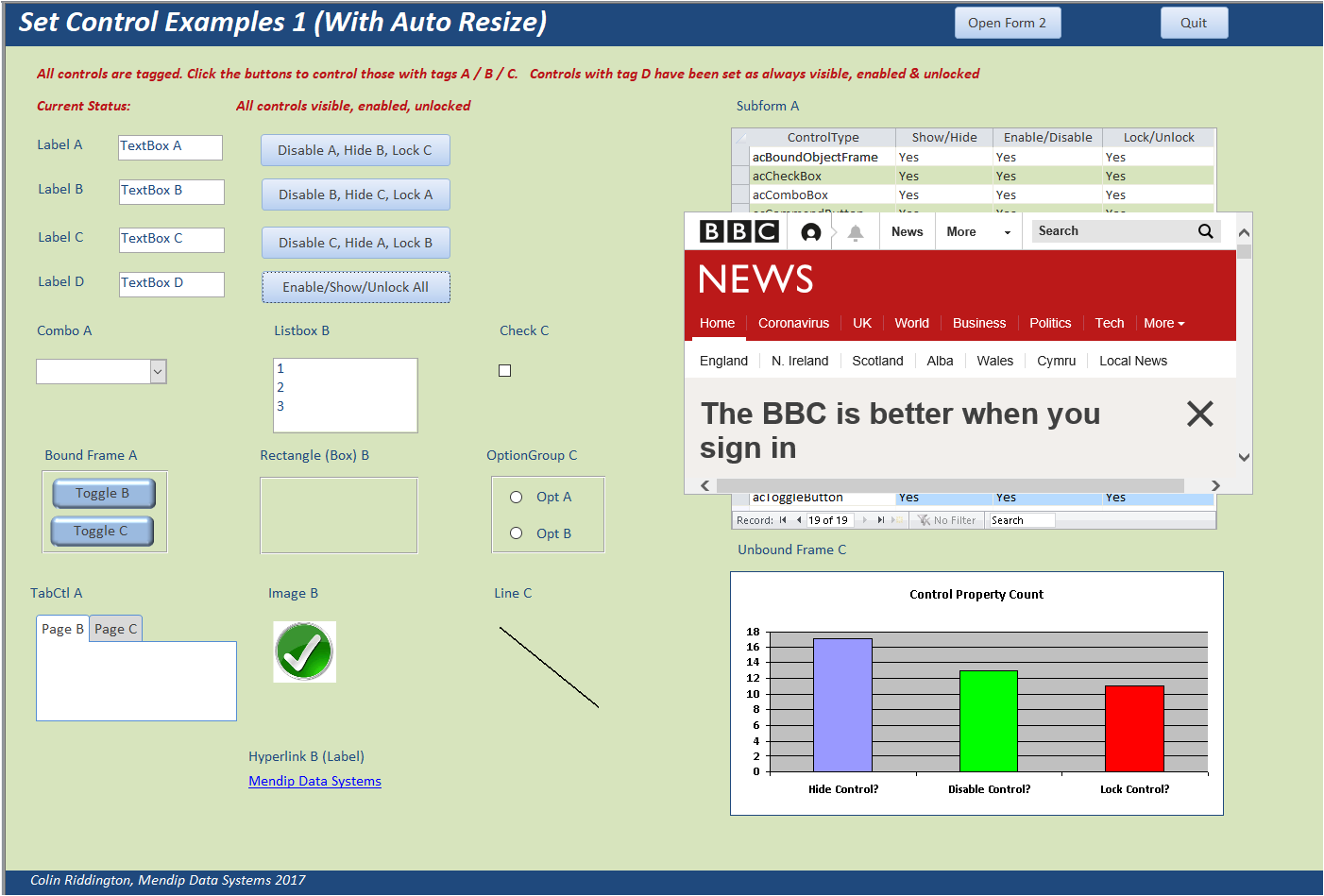
Task: Click into TextBox B field
Action: 171,192
